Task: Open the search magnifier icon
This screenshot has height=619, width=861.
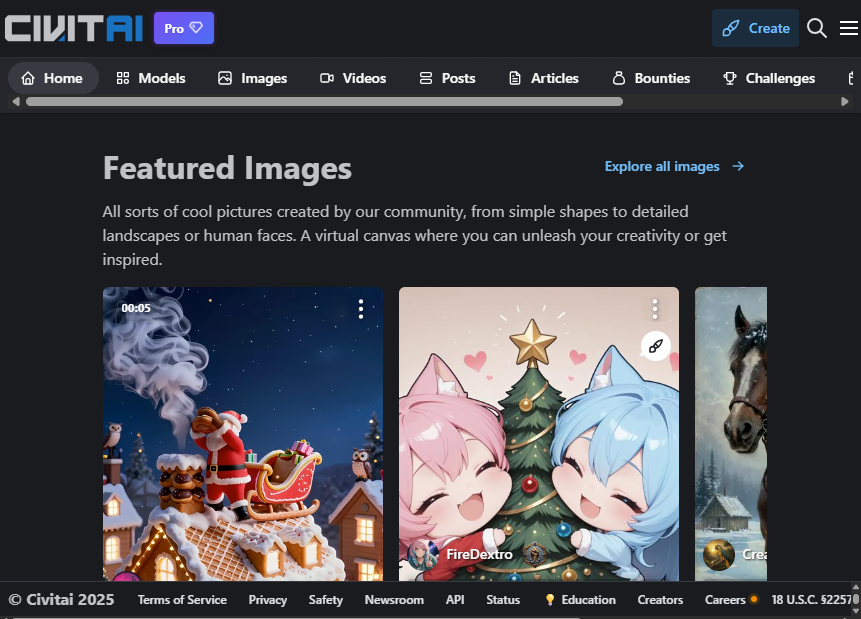Action: (x=817, y=28)
